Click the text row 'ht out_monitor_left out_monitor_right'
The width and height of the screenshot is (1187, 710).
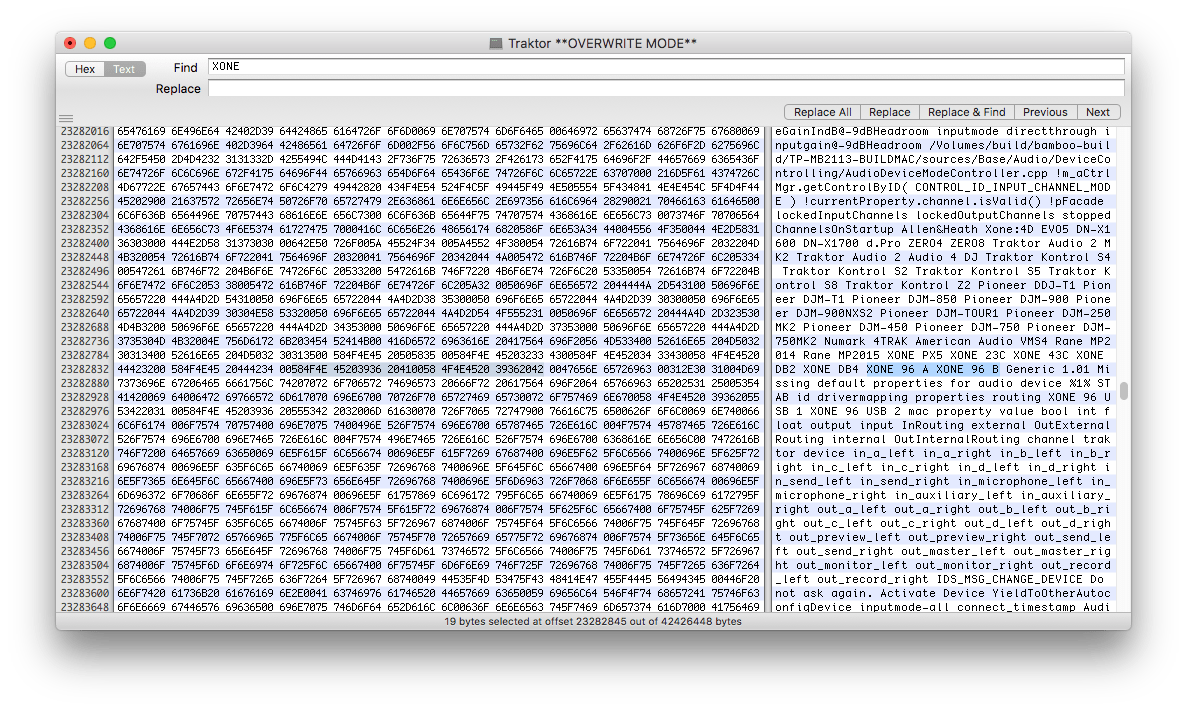[942, 565]
